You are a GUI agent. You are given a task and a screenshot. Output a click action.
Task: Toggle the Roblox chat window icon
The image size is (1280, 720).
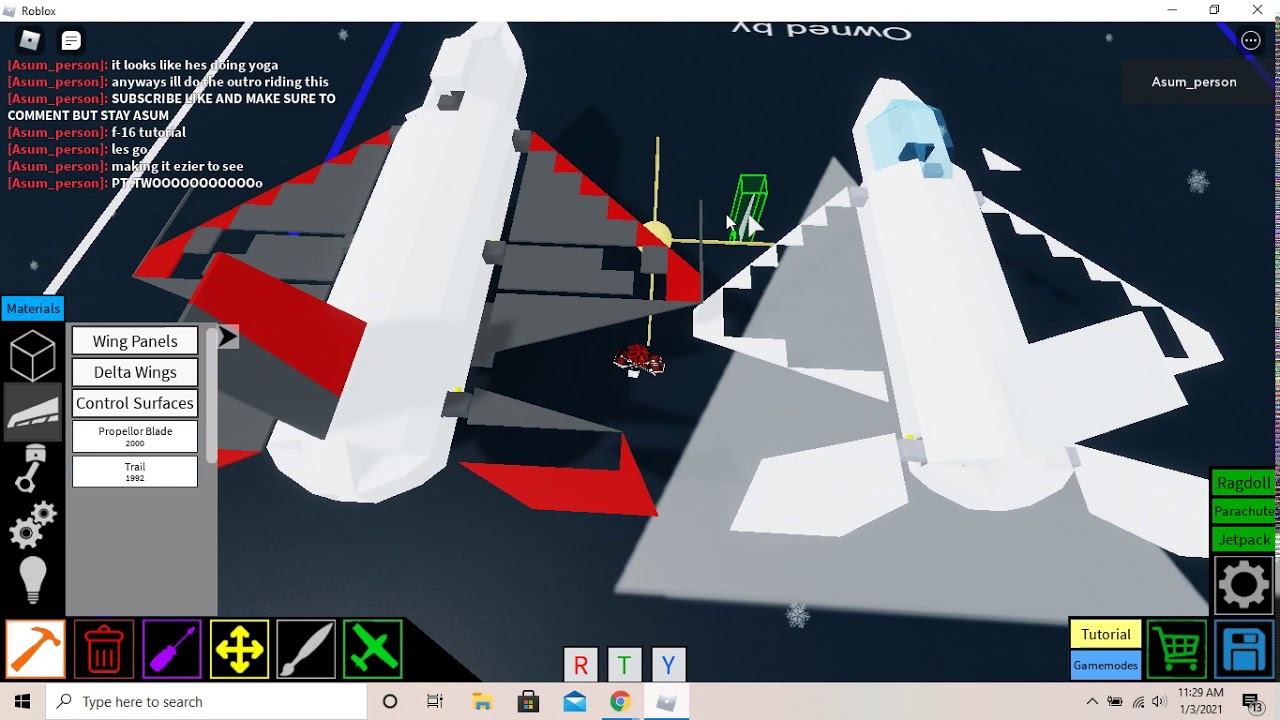(x=71, y=41)
